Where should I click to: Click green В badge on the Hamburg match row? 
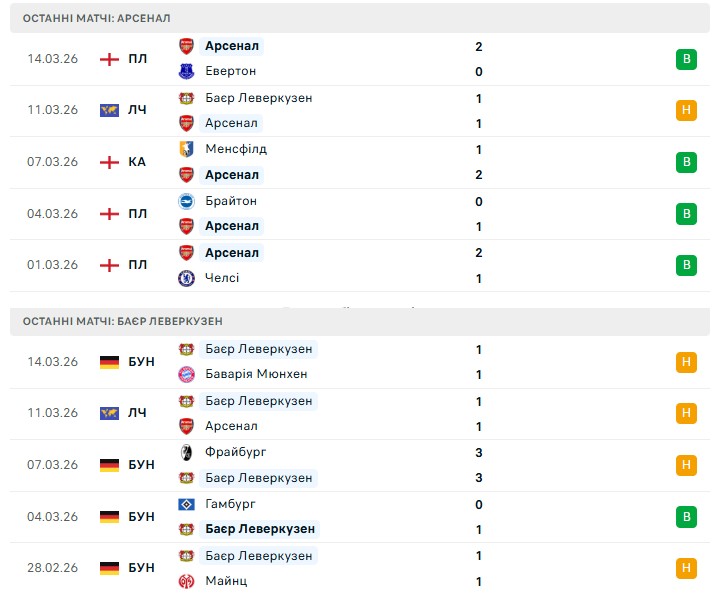686,517
